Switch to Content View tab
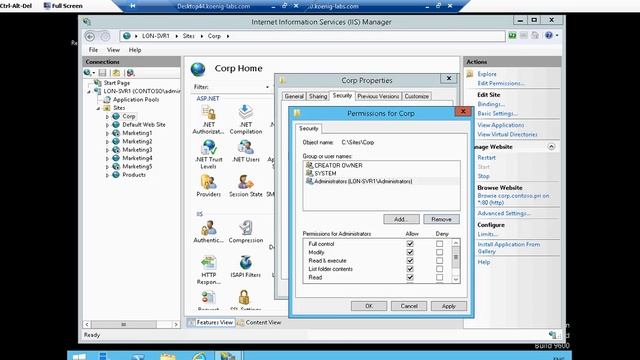 click(259, 322)
